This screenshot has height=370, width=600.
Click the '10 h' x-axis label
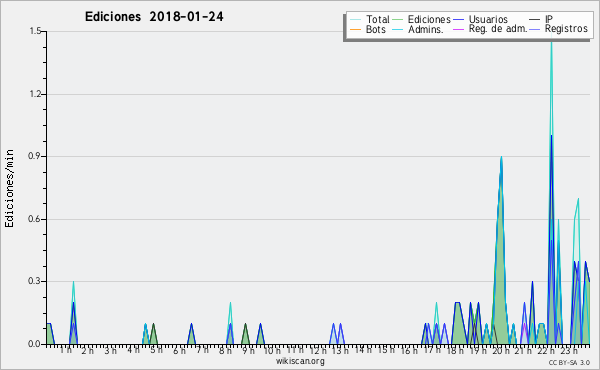pos(272,350)
